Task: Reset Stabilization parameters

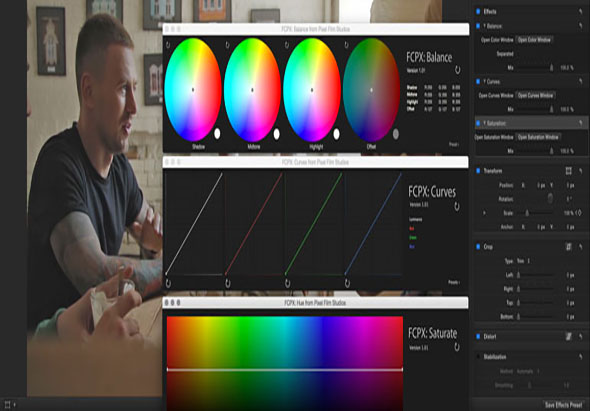Action: point(581,356)
